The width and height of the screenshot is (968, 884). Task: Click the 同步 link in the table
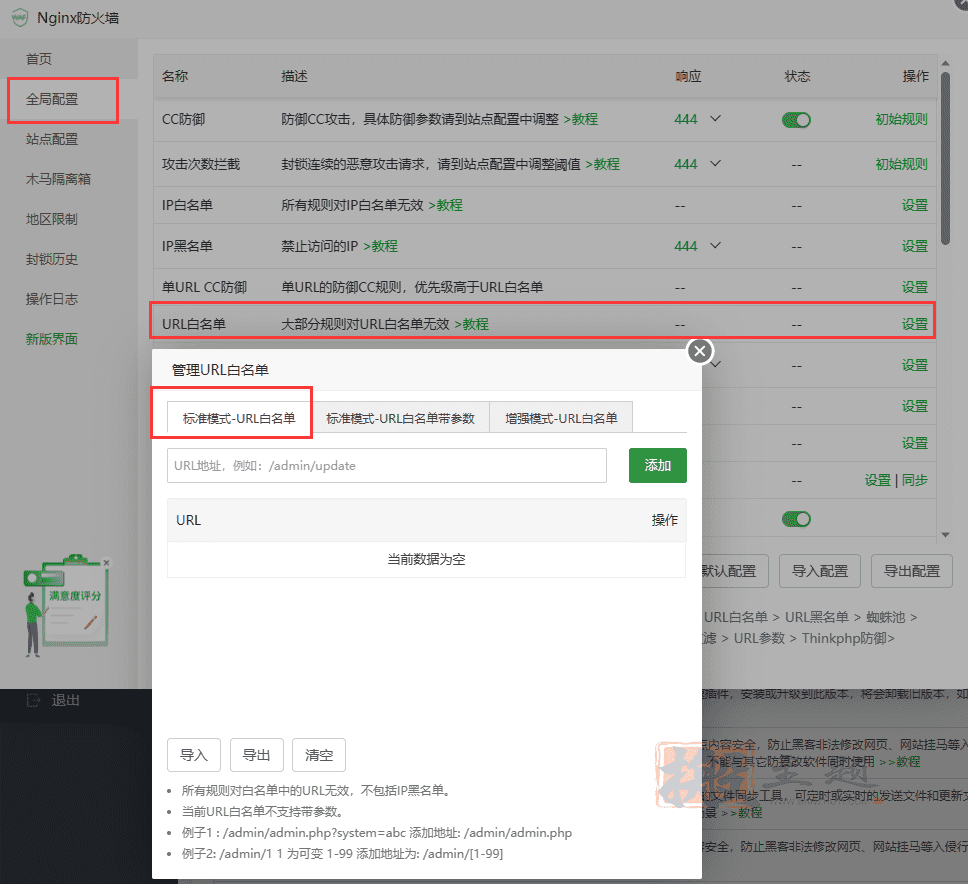click(915, 480)
